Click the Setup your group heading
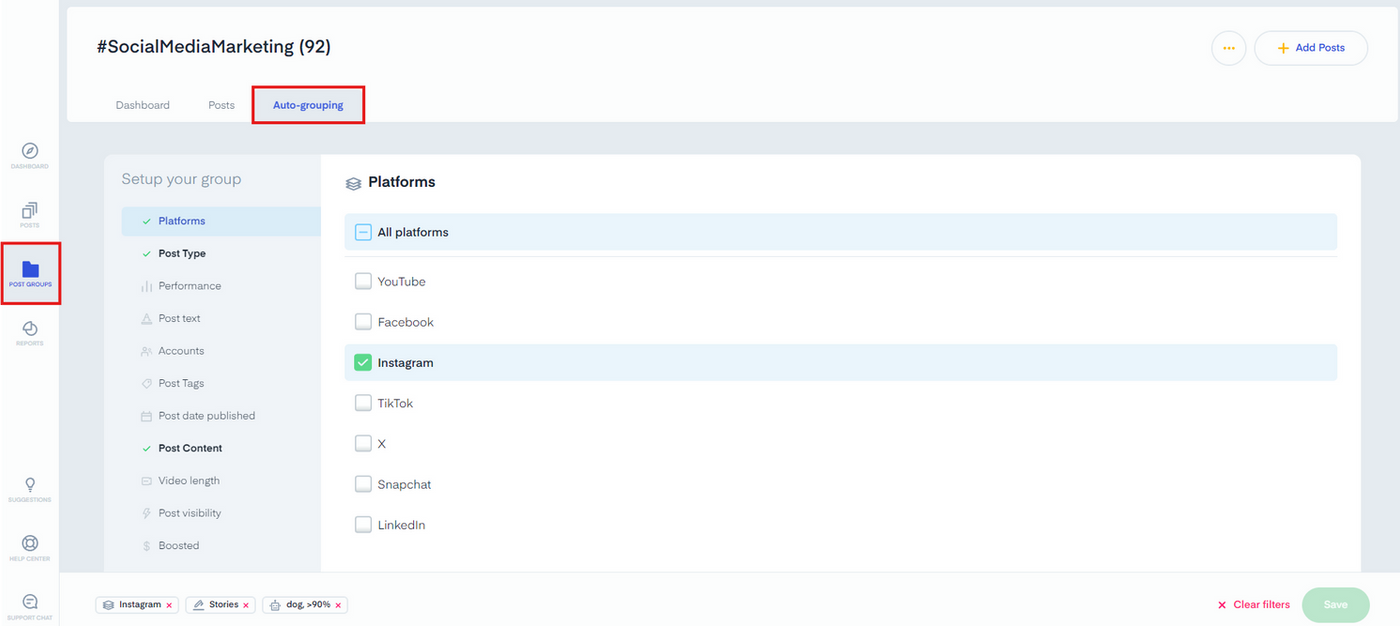 click(181, 179)
